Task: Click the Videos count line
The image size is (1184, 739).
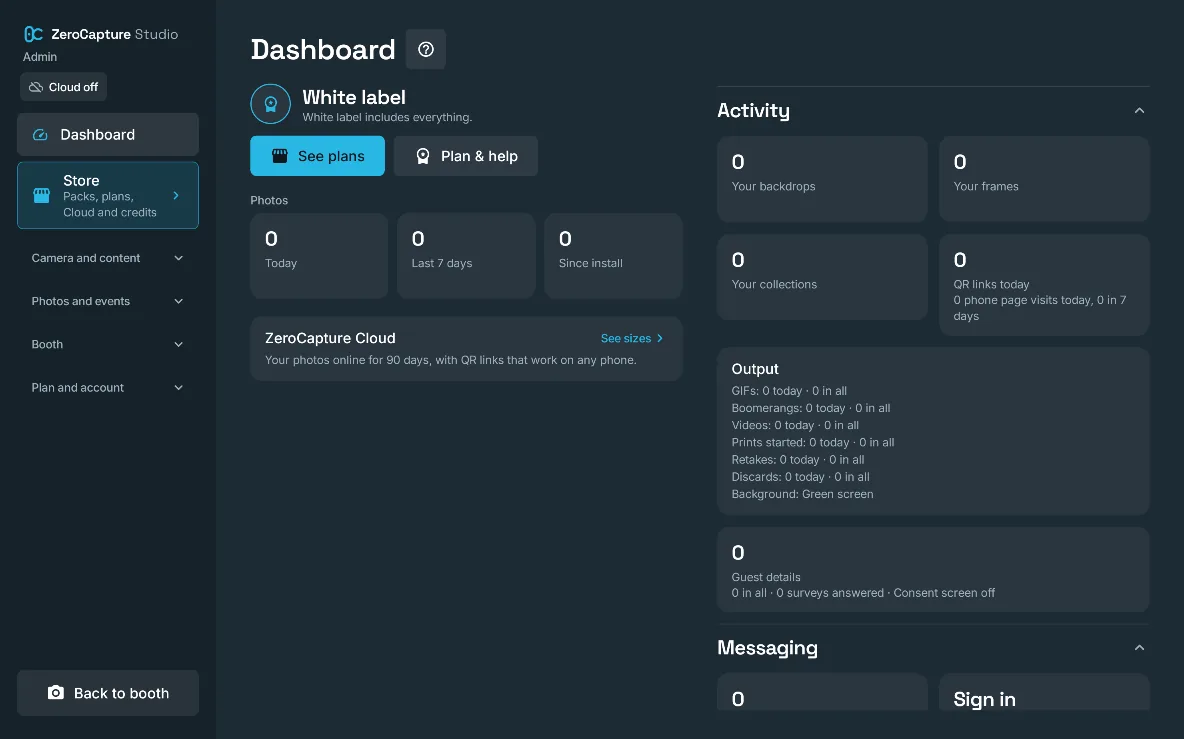Action: (x=795, y=425)
